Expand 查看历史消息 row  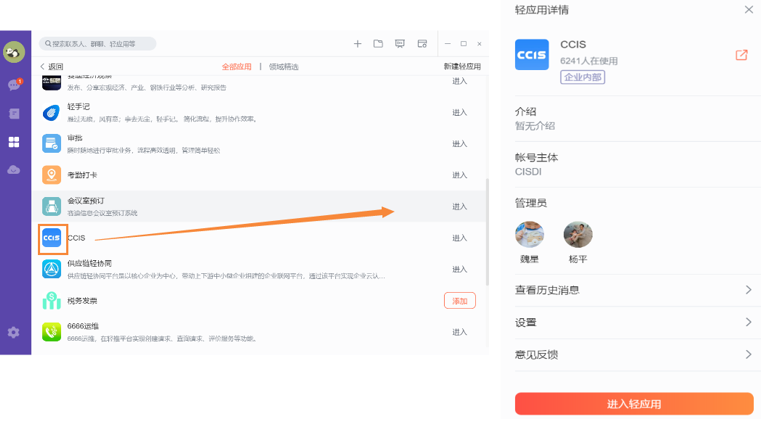(x=634, y=290)
